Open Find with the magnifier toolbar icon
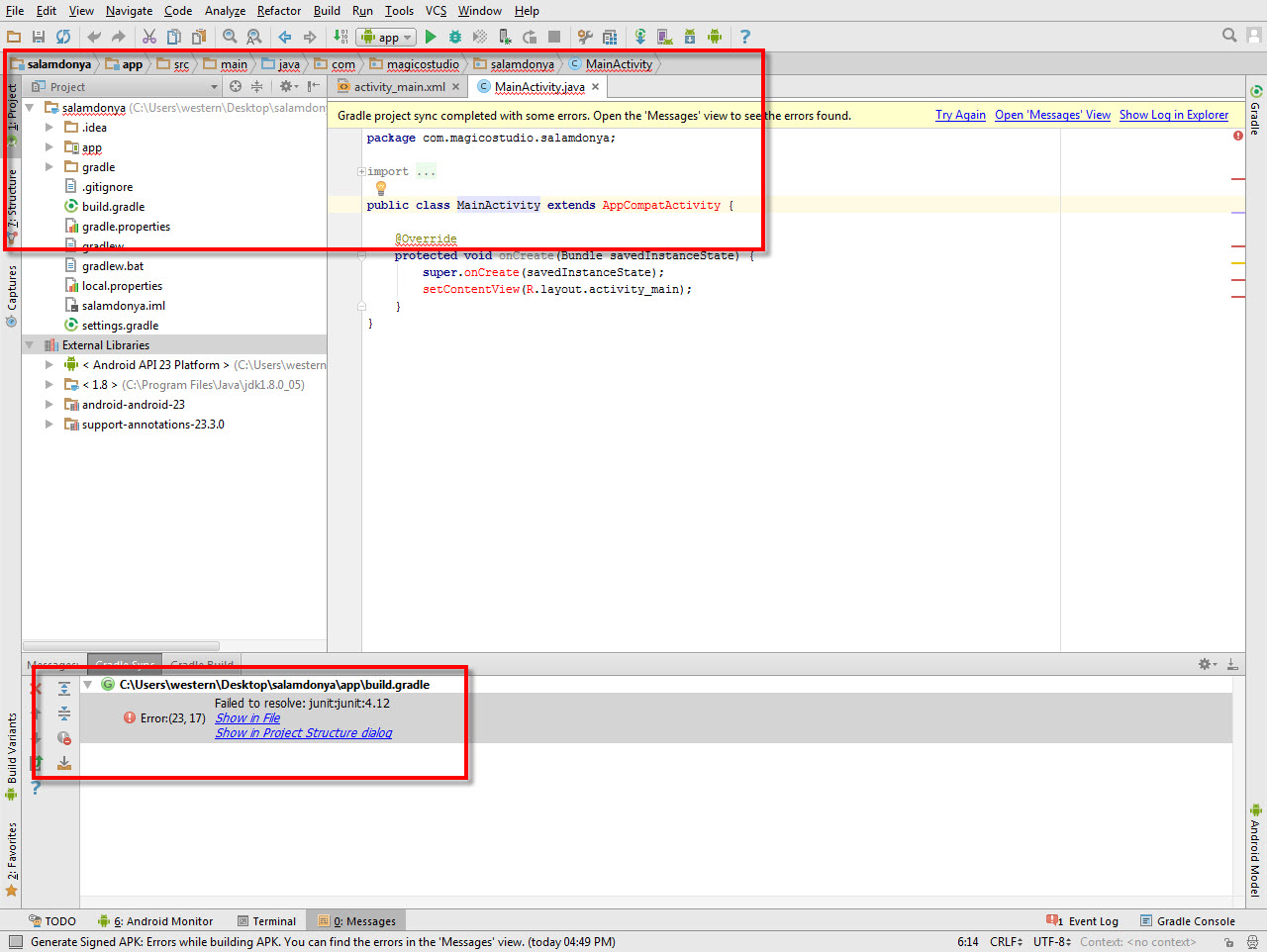The height and width of the screenshot is (952, 1267). click(229, 37)
